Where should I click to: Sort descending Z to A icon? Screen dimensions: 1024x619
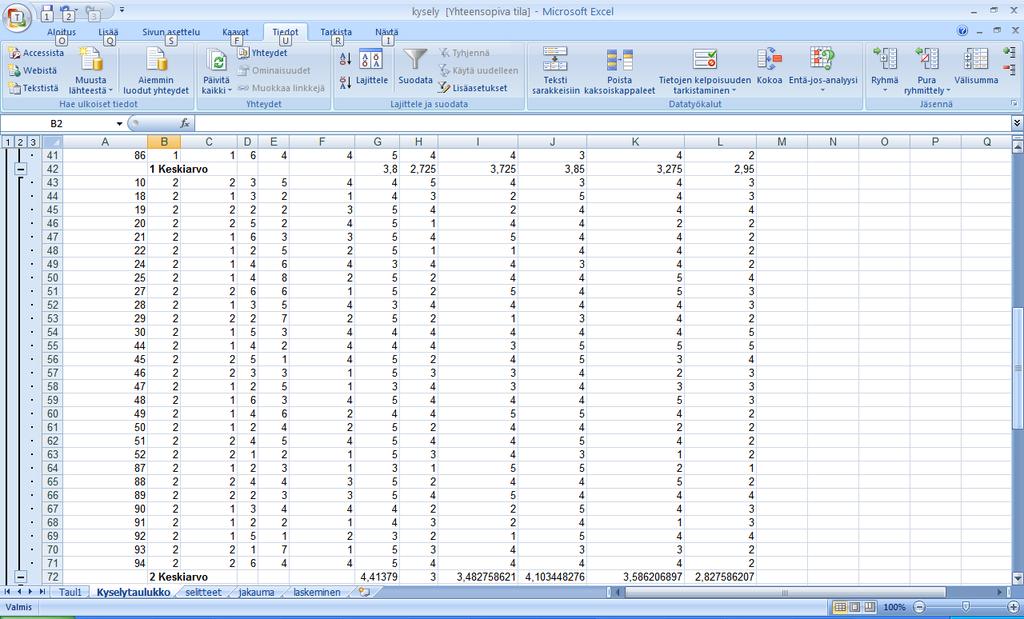(345, 82)
